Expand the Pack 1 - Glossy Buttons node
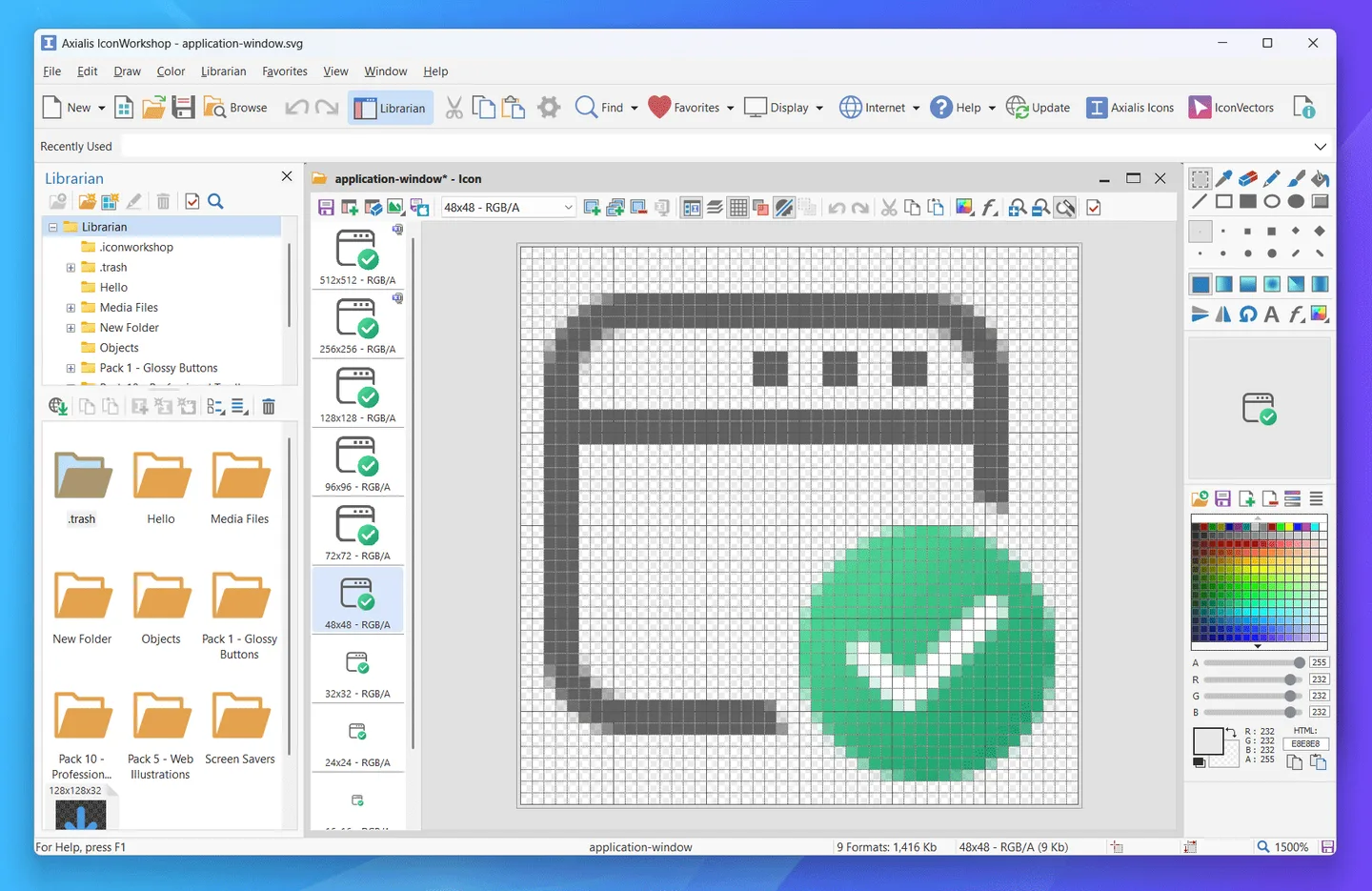1372x891 pixels. [x=71, y=368]
